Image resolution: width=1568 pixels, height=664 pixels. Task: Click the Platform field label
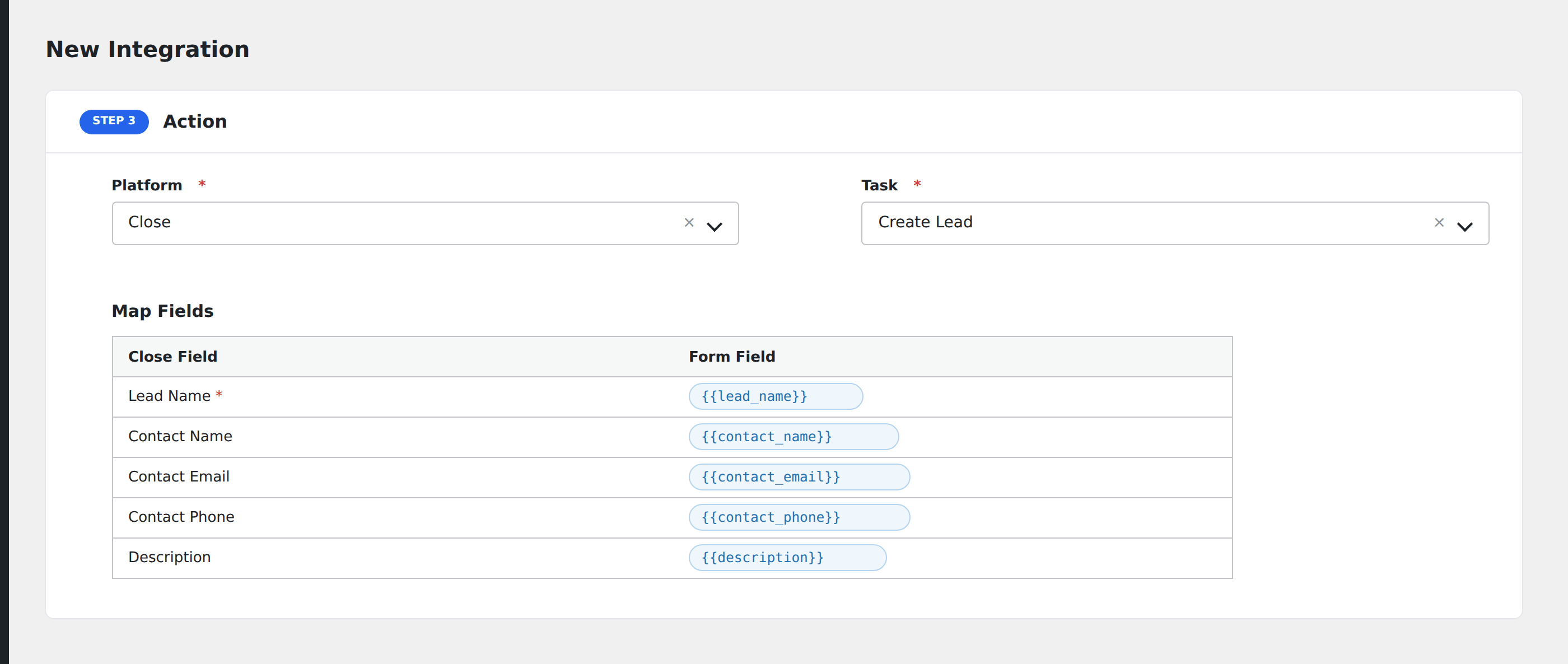coord(147,185)
